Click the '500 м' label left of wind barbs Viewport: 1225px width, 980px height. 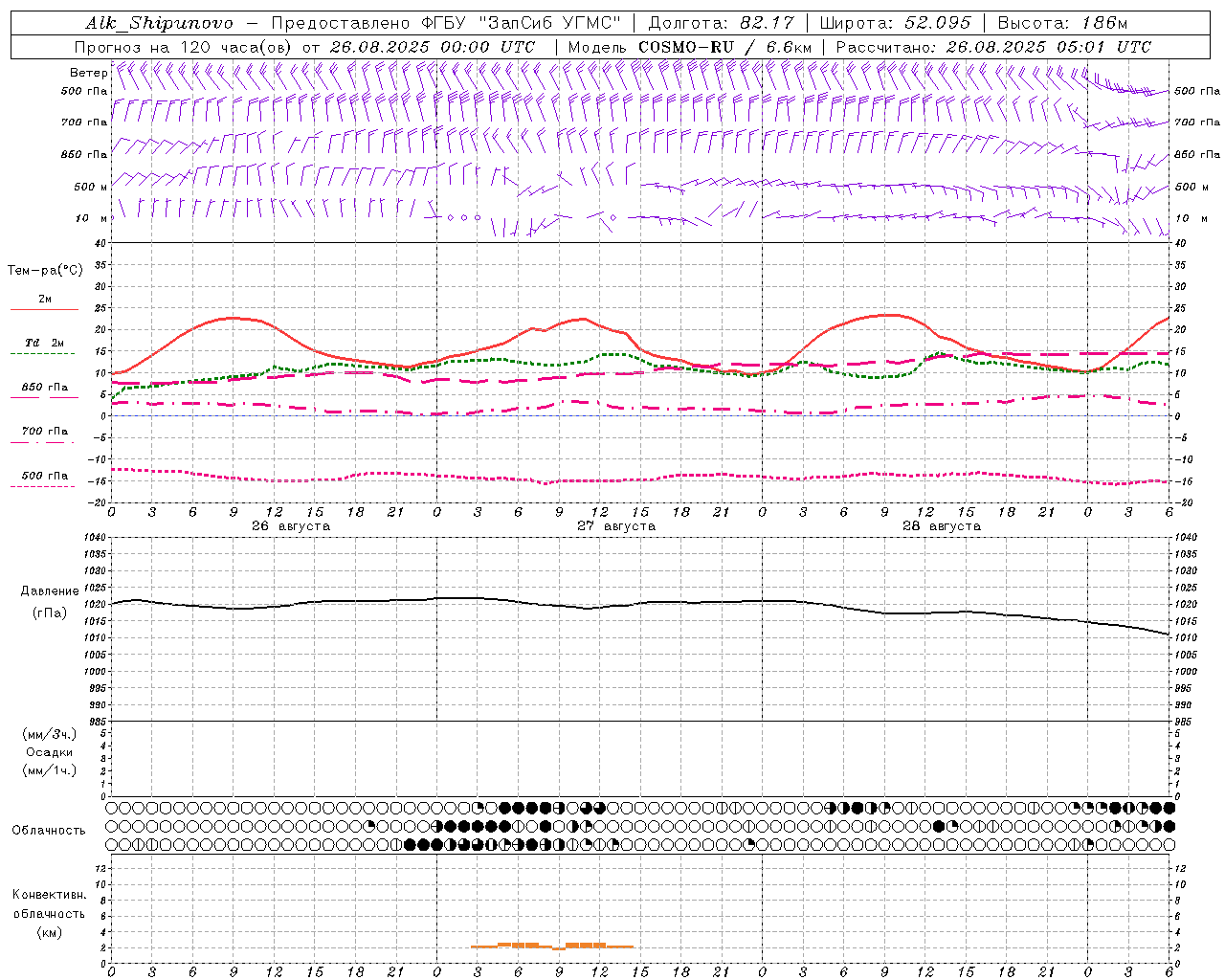91,187
